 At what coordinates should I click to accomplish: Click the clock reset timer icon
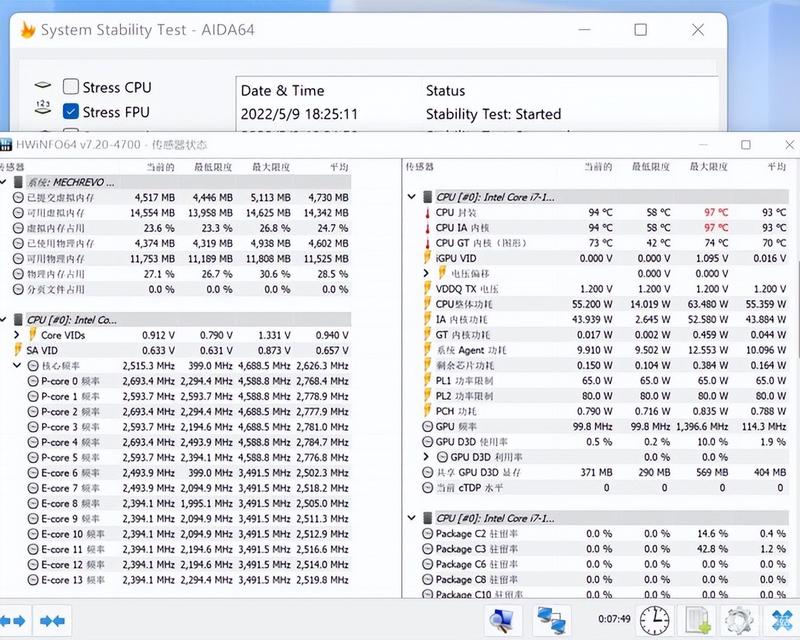(655, 620)
